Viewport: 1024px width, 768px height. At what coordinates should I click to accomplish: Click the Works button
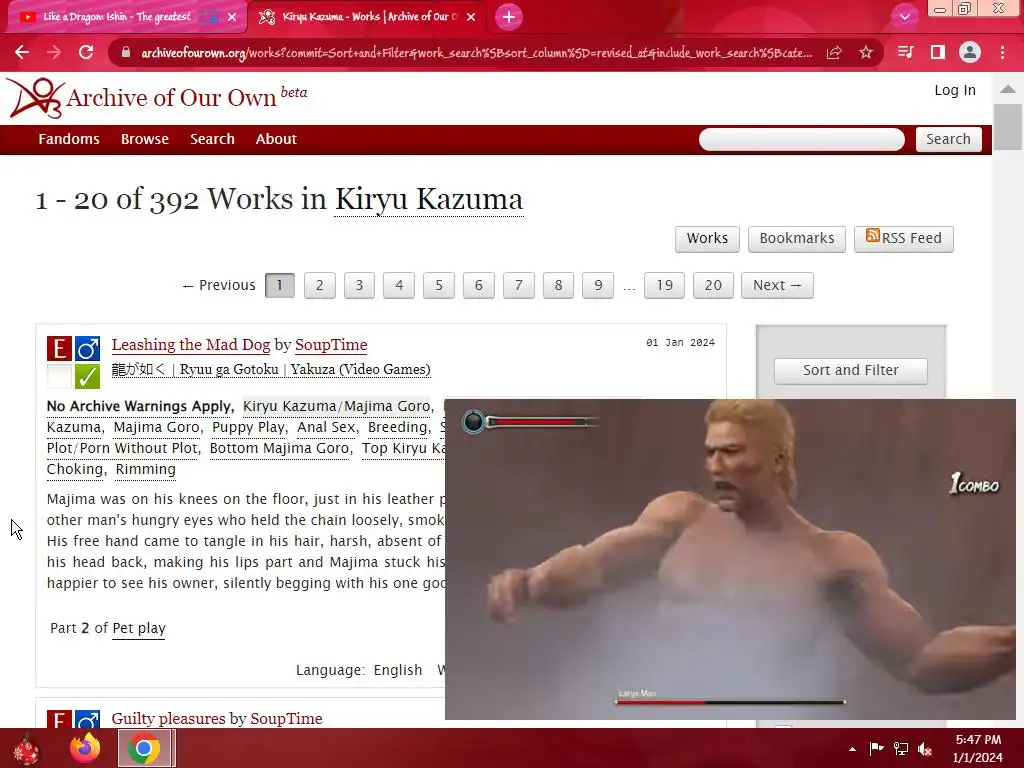(707, 238)
